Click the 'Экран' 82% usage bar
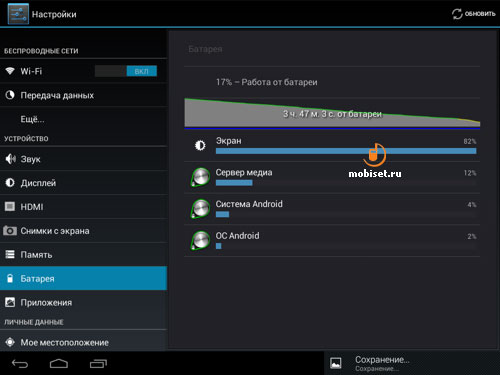 point(346,151)
